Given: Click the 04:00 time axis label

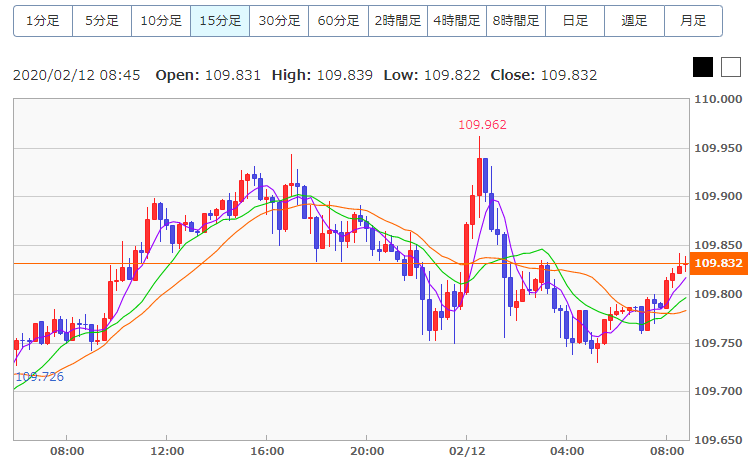Looking at the screenshot, I should 567,451.
